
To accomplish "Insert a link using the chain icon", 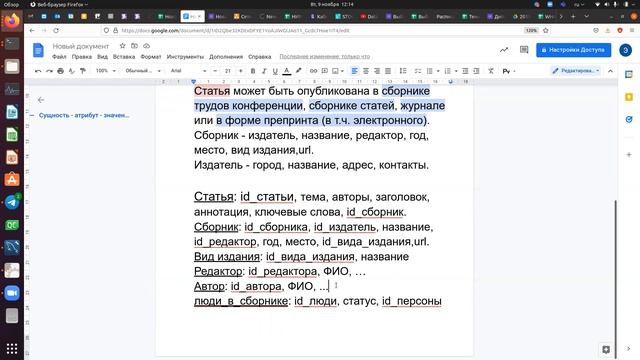I will pos(313,71).
